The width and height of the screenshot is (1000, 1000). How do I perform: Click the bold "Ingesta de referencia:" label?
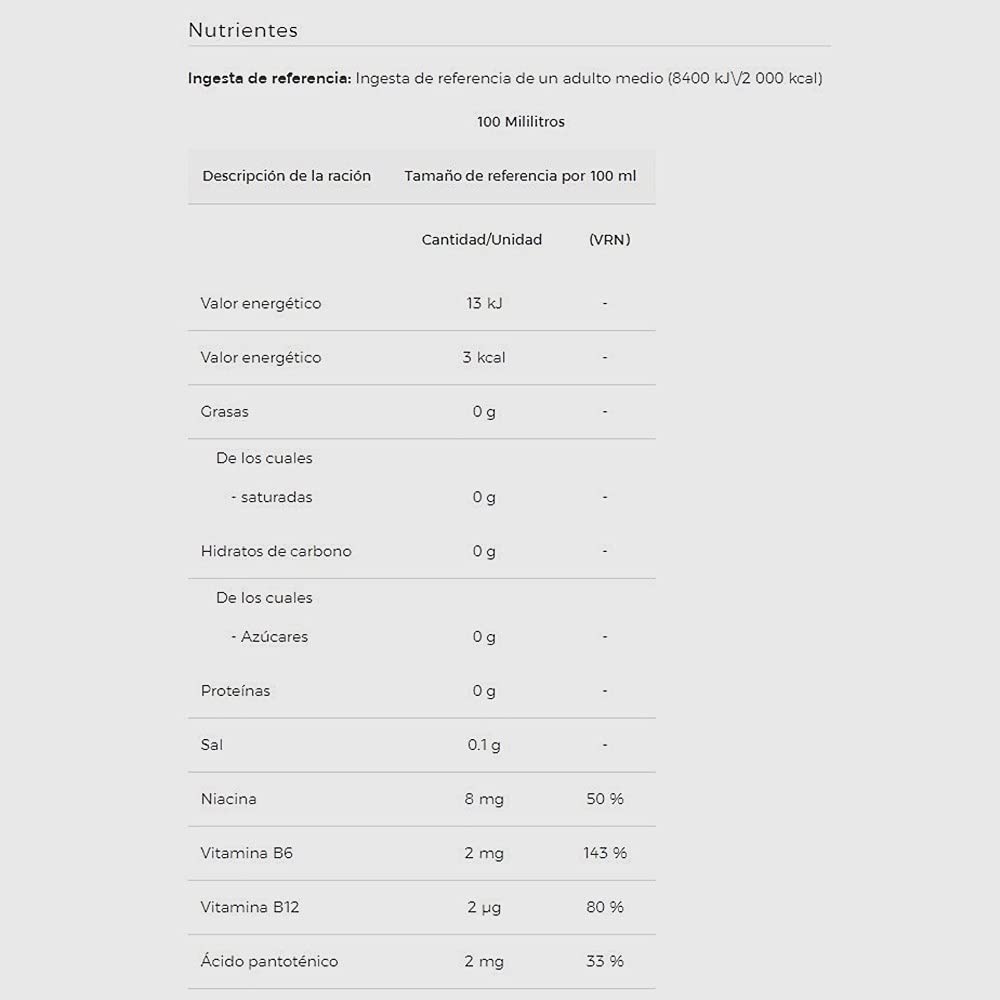269,78
